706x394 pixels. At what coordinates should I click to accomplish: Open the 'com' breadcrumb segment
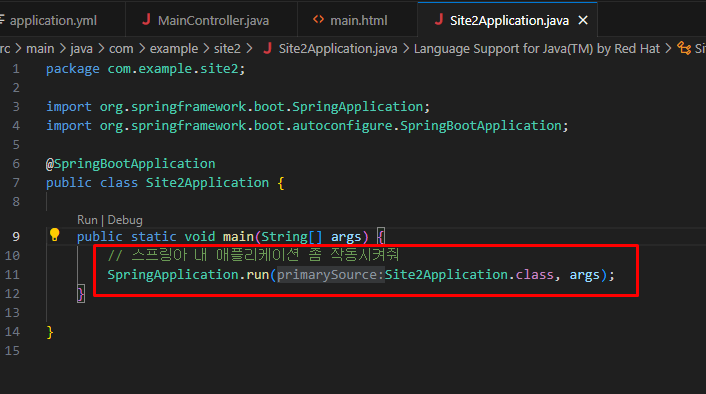(x=121, y=49)
